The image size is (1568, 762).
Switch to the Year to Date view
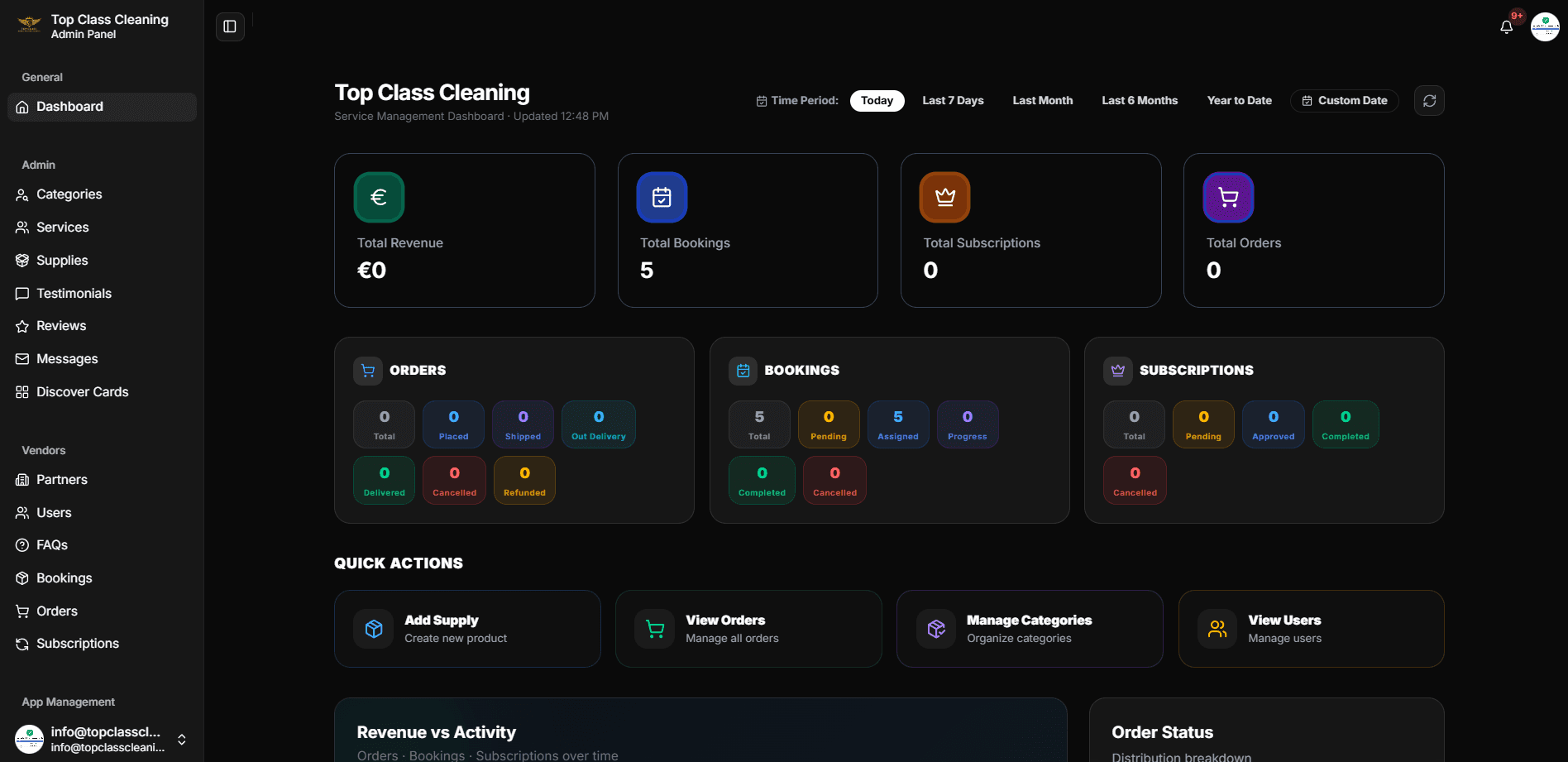click(1239, 100)
